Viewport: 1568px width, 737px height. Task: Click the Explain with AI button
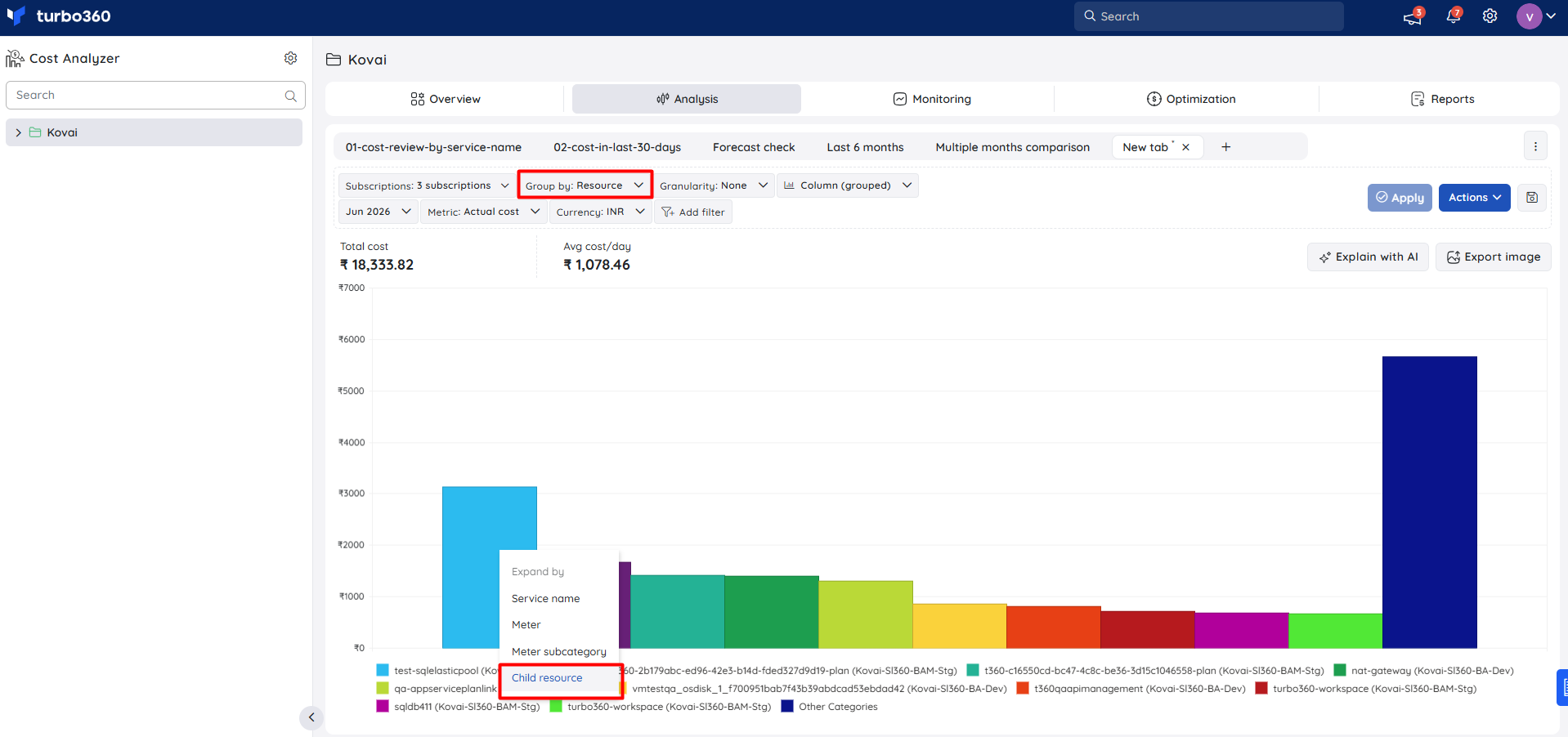pos(1369,257)
